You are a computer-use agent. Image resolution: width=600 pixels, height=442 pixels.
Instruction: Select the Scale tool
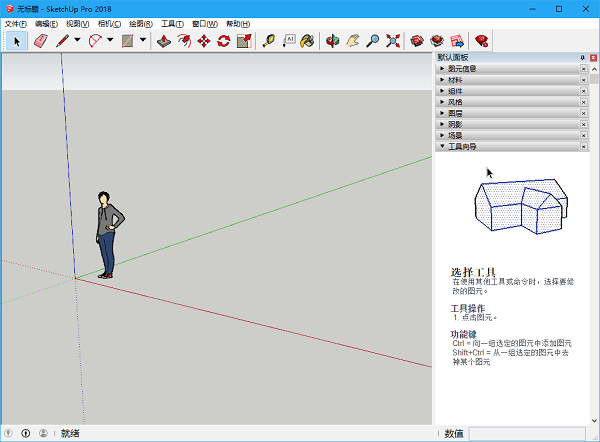(244, 41)
